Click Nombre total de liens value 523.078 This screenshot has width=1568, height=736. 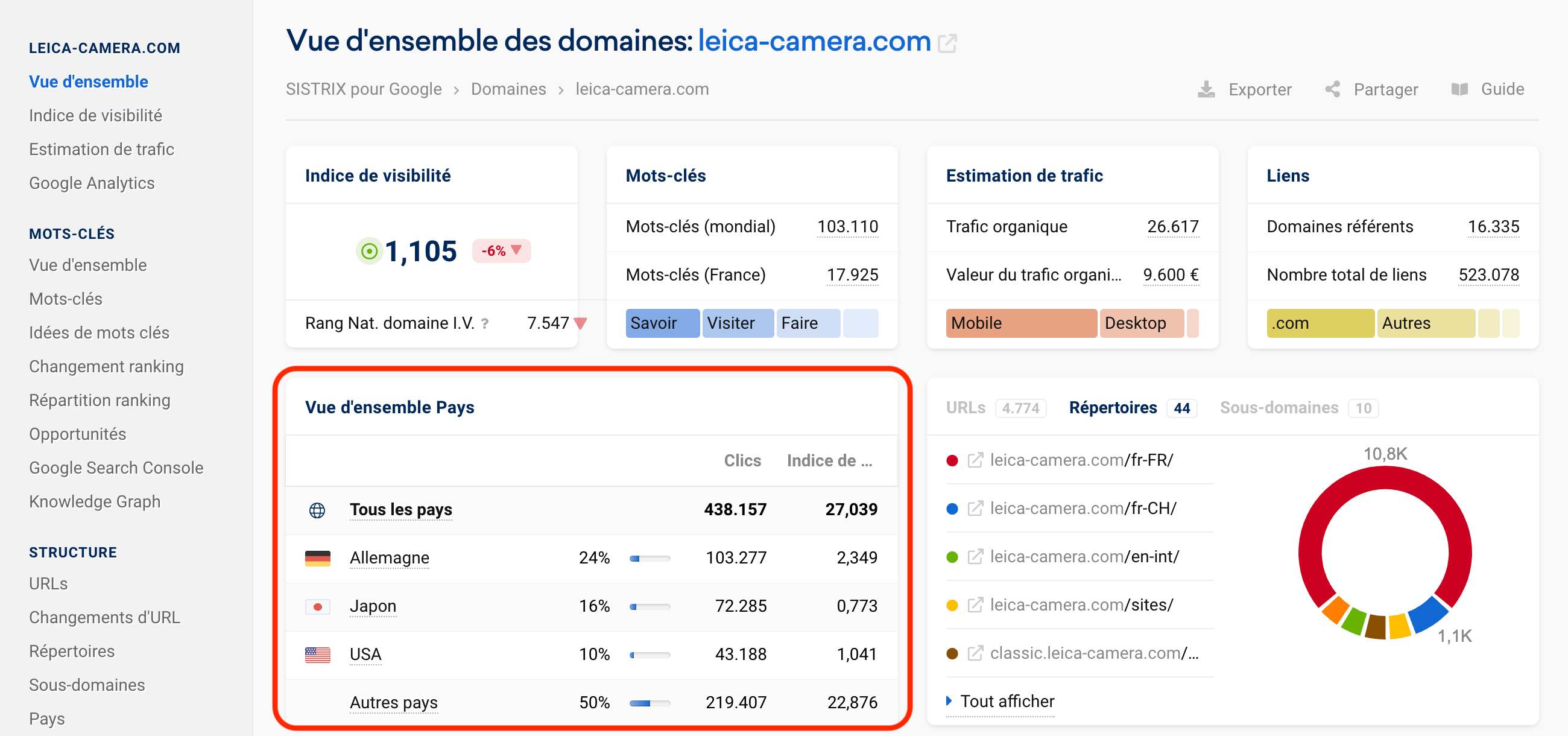pyautogui.click(x=1489, y=275)
